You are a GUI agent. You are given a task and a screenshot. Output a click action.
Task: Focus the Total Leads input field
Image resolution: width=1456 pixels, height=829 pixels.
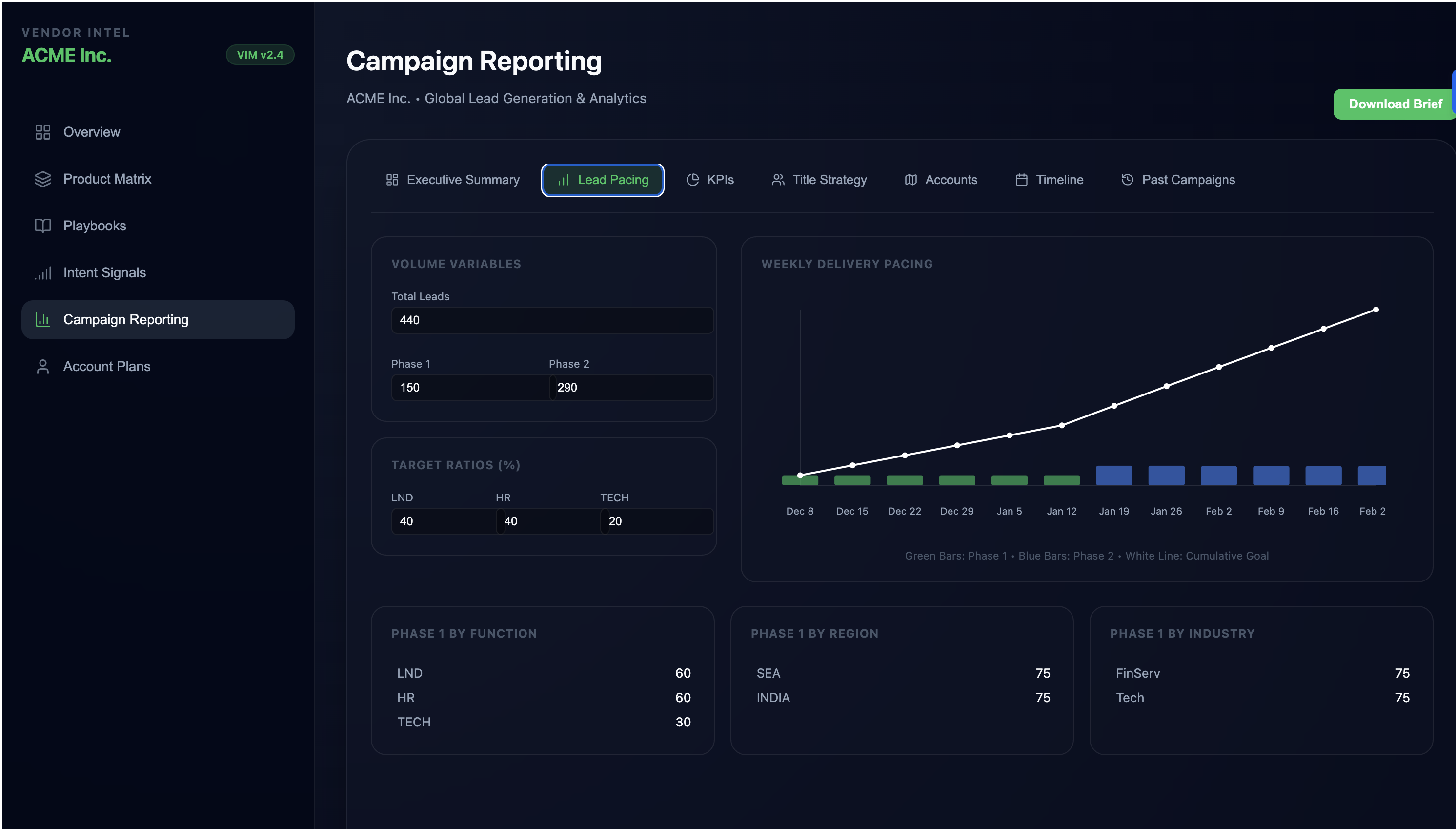[552, 320]
